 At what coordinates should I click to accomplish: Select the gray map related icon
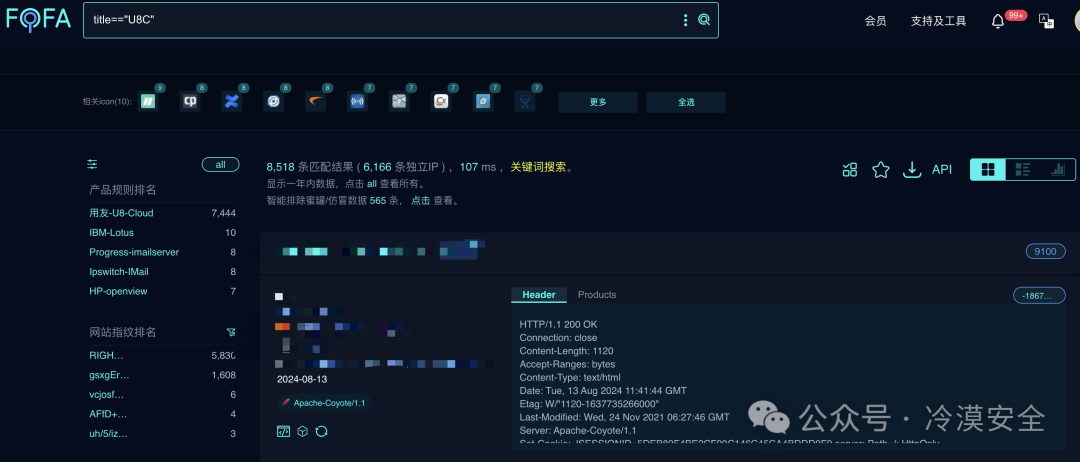click(399, 102)
